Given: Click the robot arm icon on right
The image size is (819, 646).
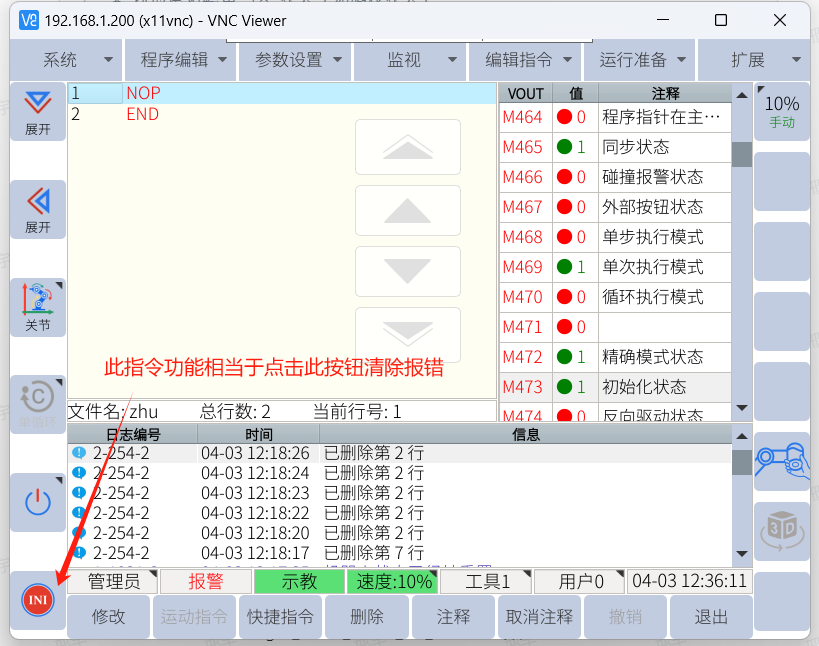Looking at the screenshot, I should click(781, 459).
